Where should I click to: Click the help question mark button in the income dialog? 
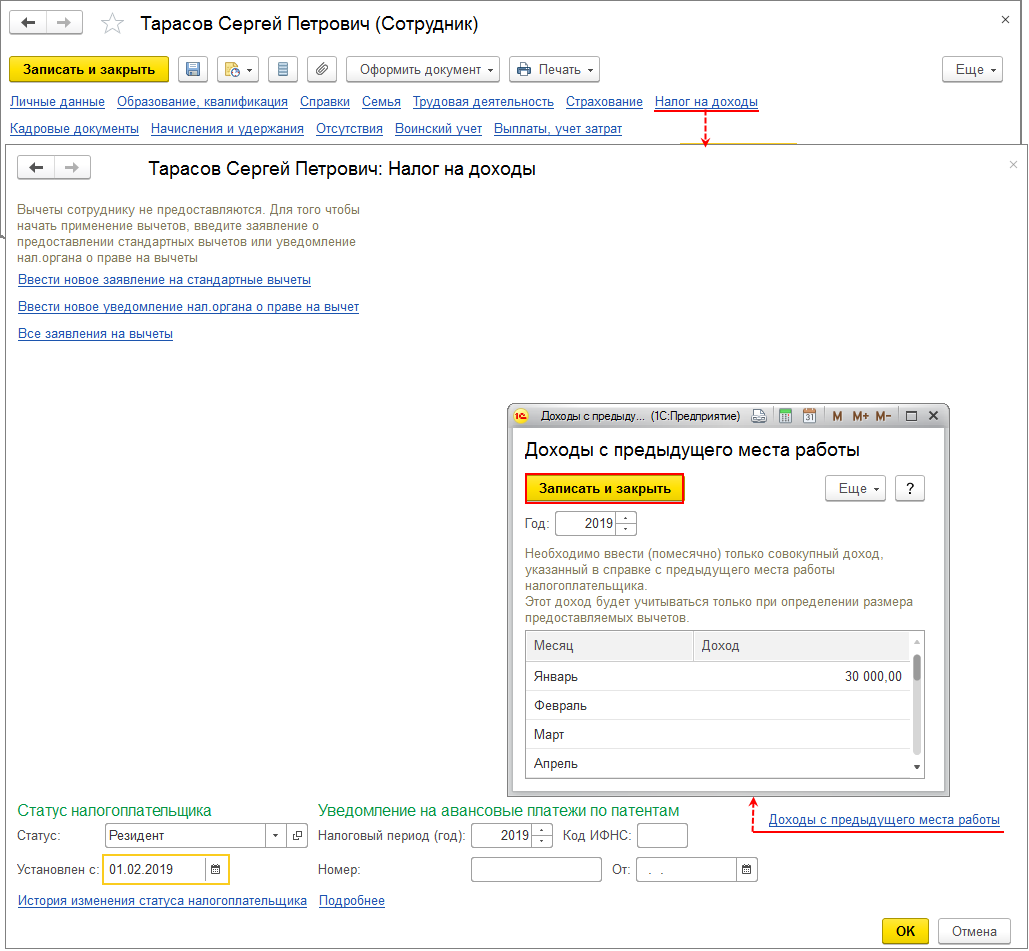tap(909, 488)
